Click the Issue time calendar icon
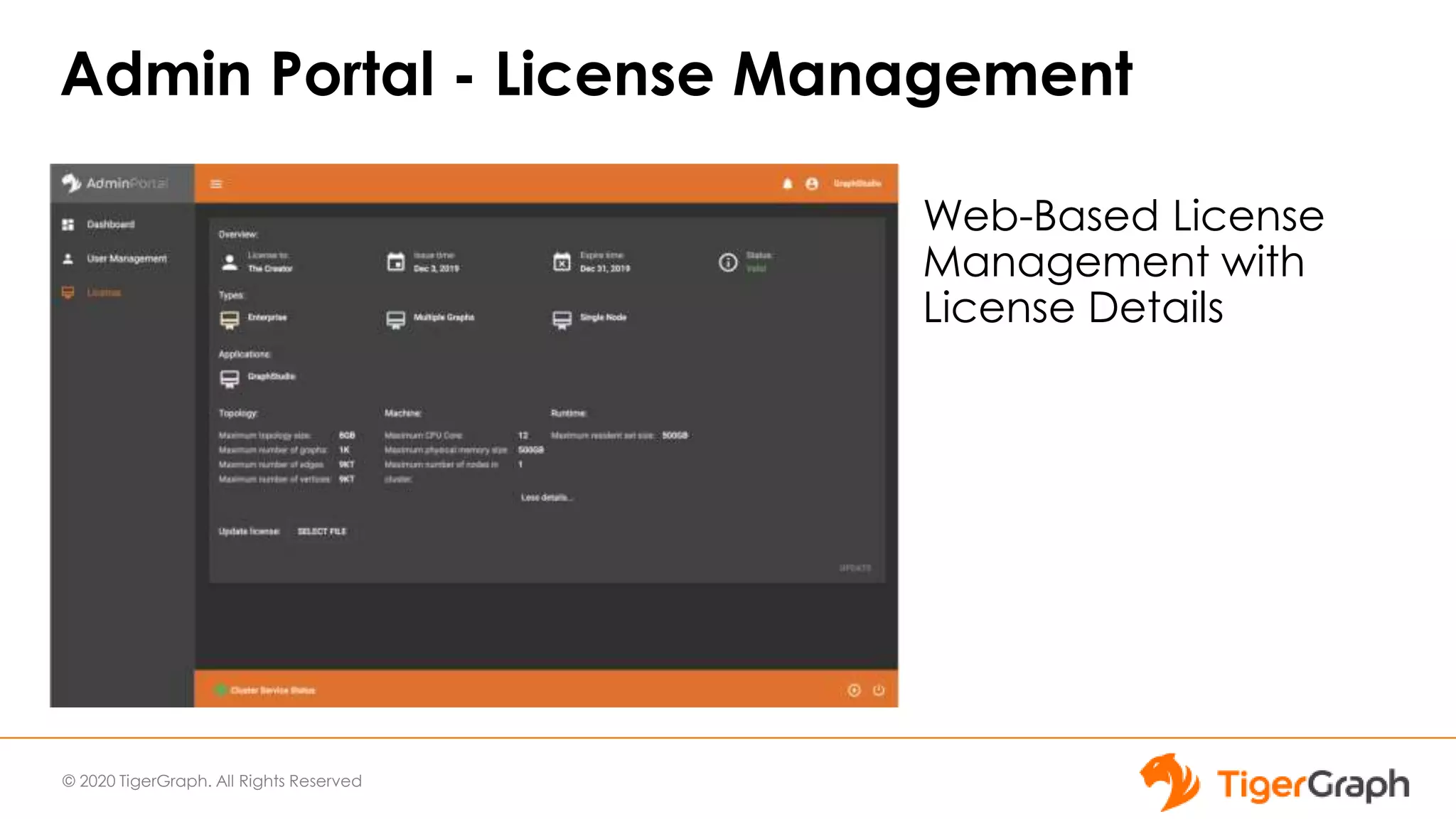This screenshot has width=1456, height=819. coord(396,262)
